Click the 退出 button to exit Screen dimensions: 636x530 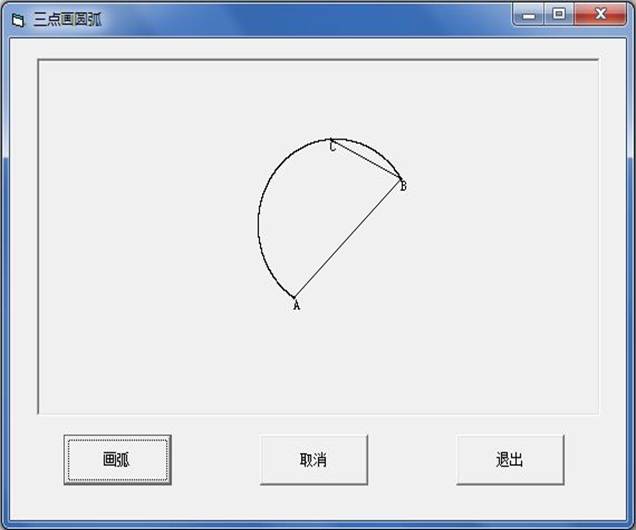(510, 460)
